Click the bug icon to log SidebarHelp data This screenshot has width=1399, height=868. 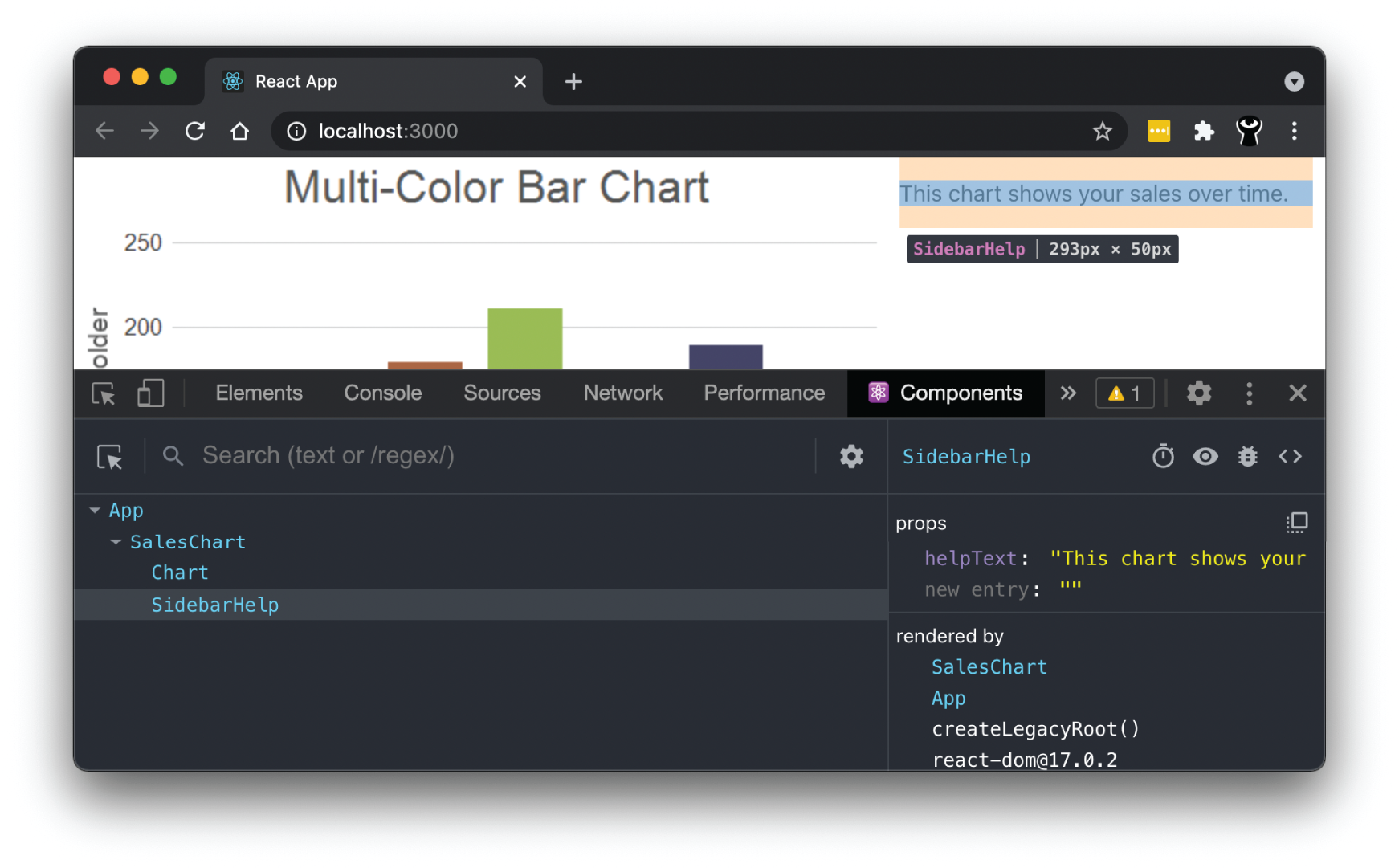[x=1247, y=456]
